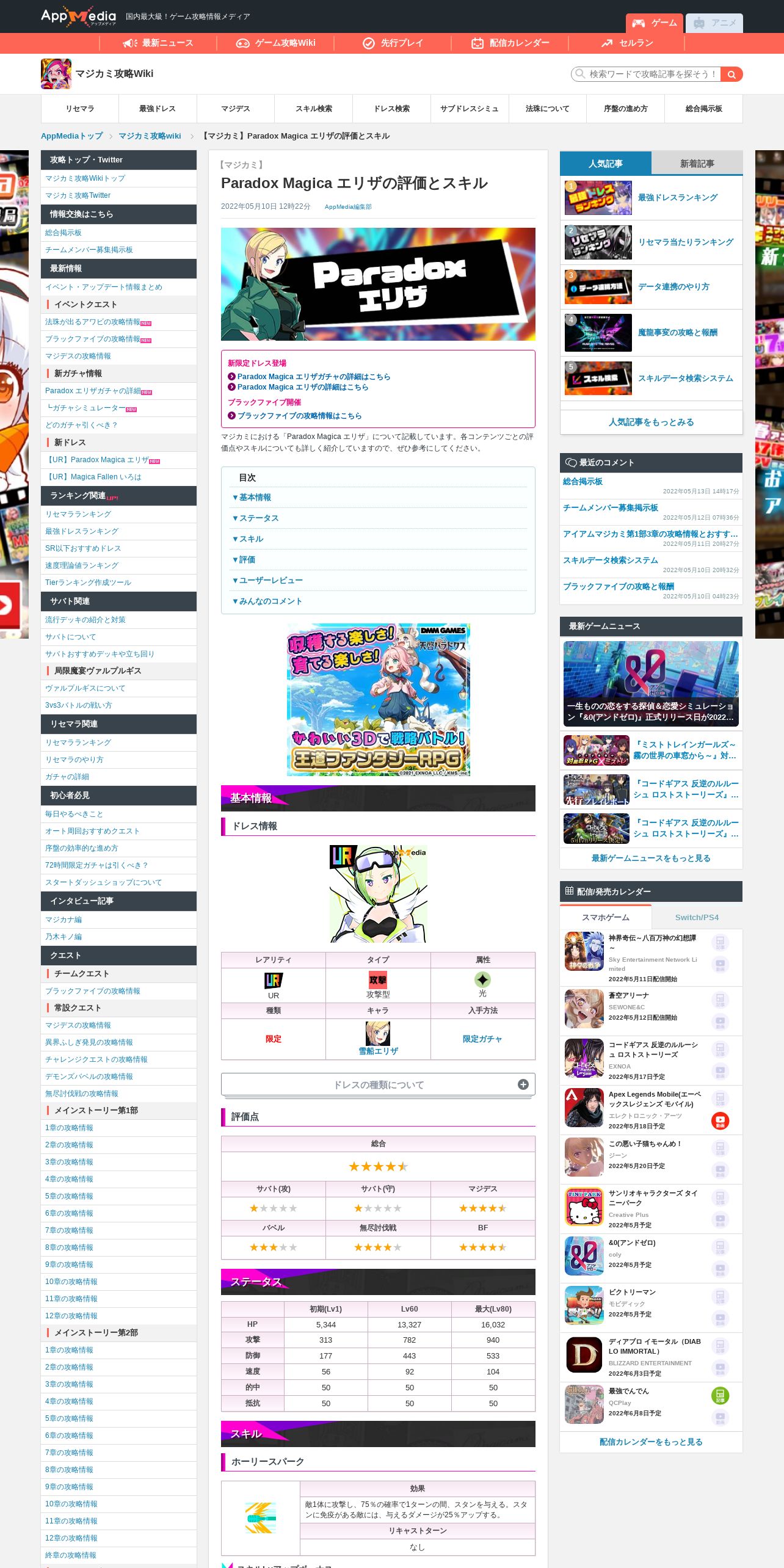Open マジカミ攻略Twitter sidebar link

coord(78,195)
